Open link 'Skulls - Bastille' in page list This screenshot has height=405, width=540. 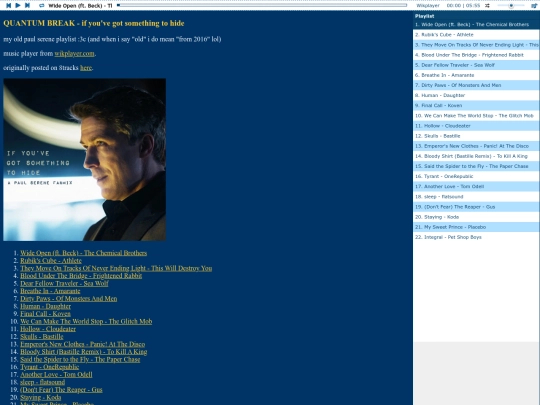pos(42,336)
